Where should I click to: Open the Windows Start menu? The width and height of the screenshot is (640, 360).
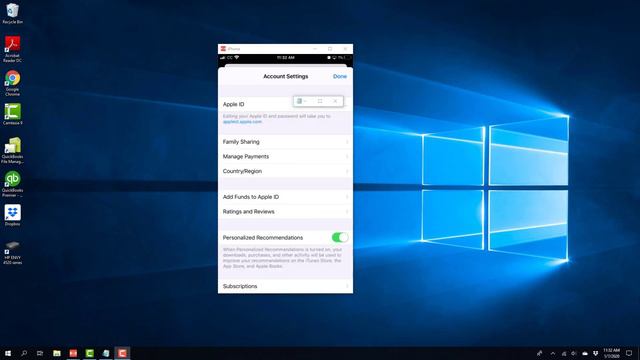tap(8, 353)
